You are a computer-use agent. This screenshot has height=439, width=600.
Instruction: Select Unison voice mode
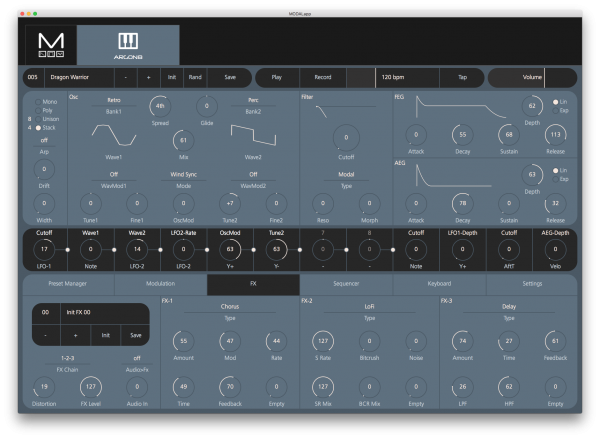click(47, 119)
